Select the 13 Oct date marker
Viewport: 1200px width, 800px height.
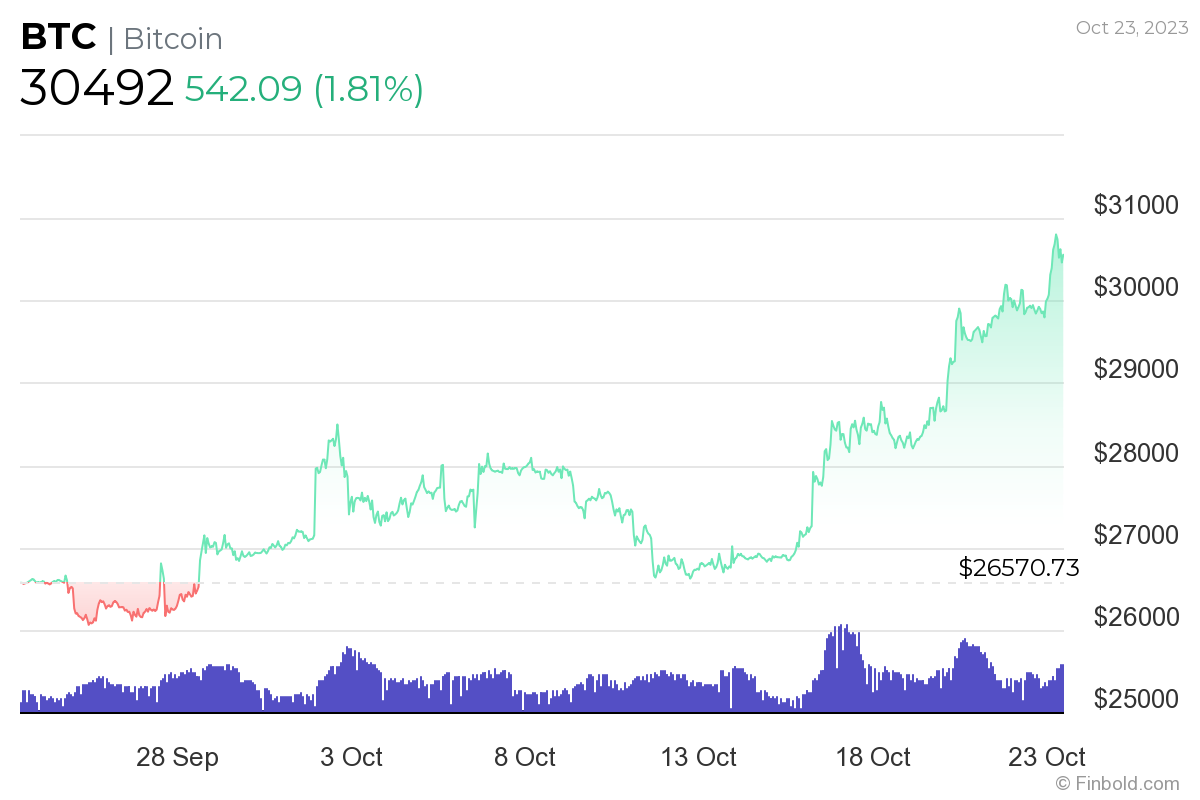[699, 757]
